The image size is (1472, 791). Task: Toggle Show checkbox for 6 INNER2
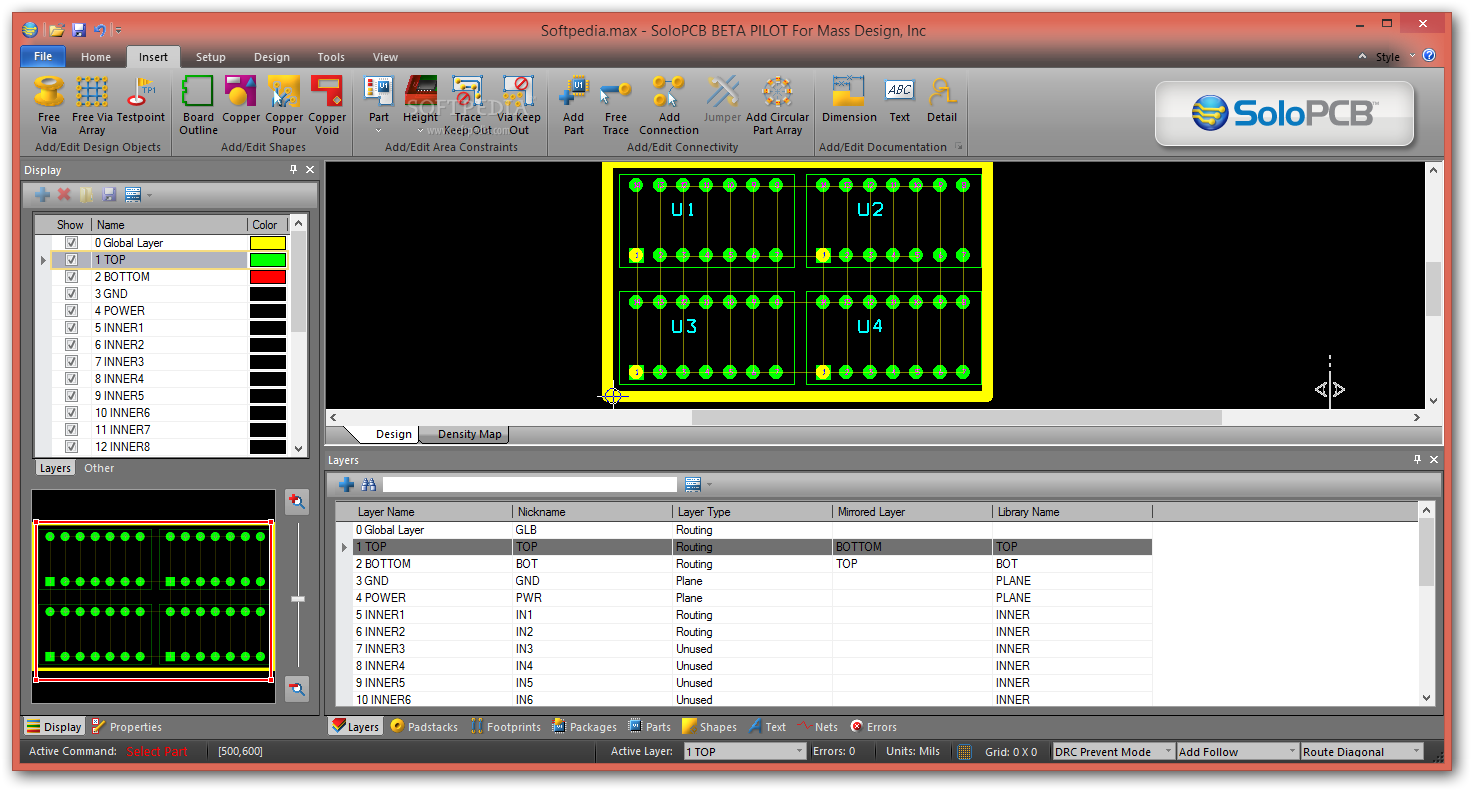click(71, 345)
